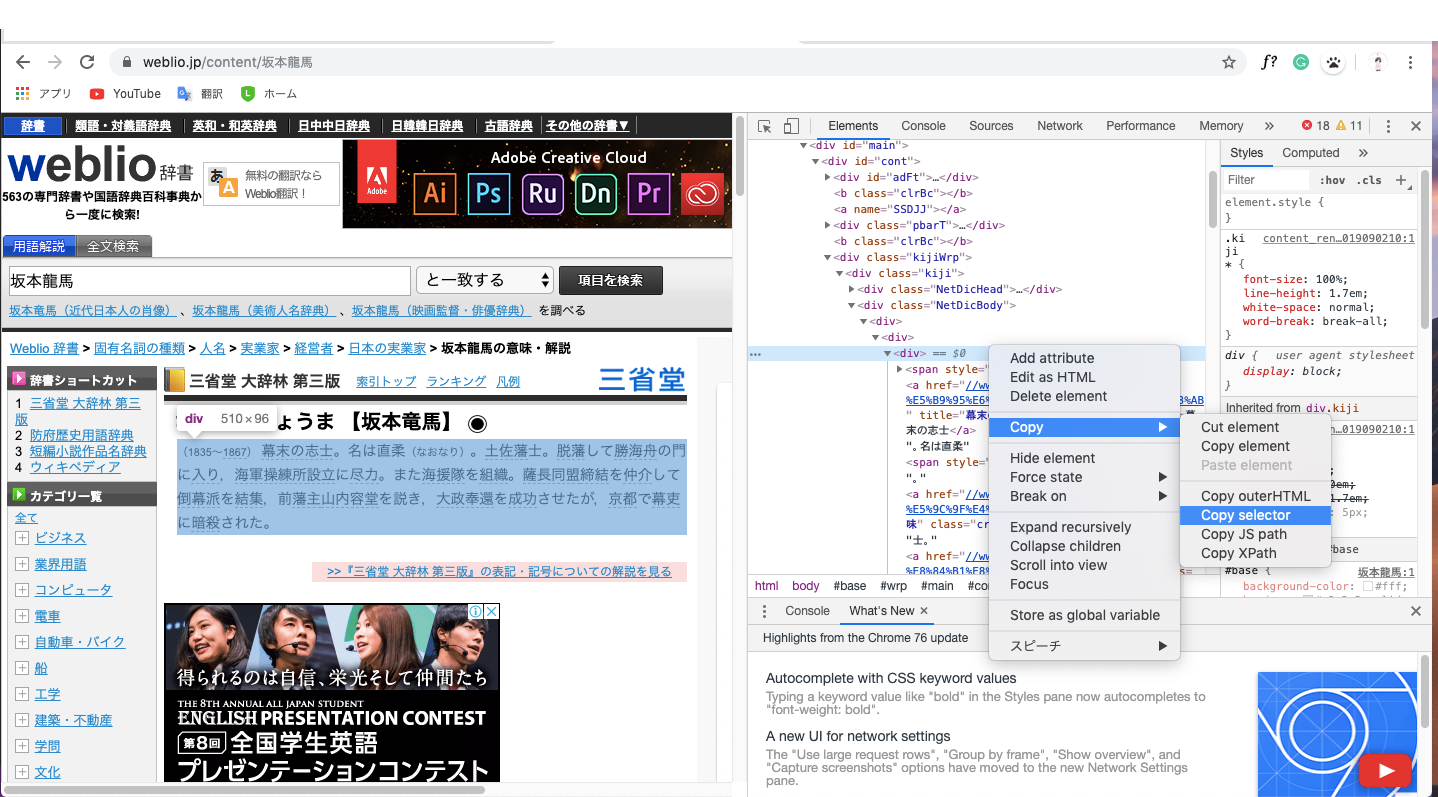The width and height of the screenshot is (1438, 797).
Task: Select Edit as HTML in context menu
Action: click(1084, 377)
